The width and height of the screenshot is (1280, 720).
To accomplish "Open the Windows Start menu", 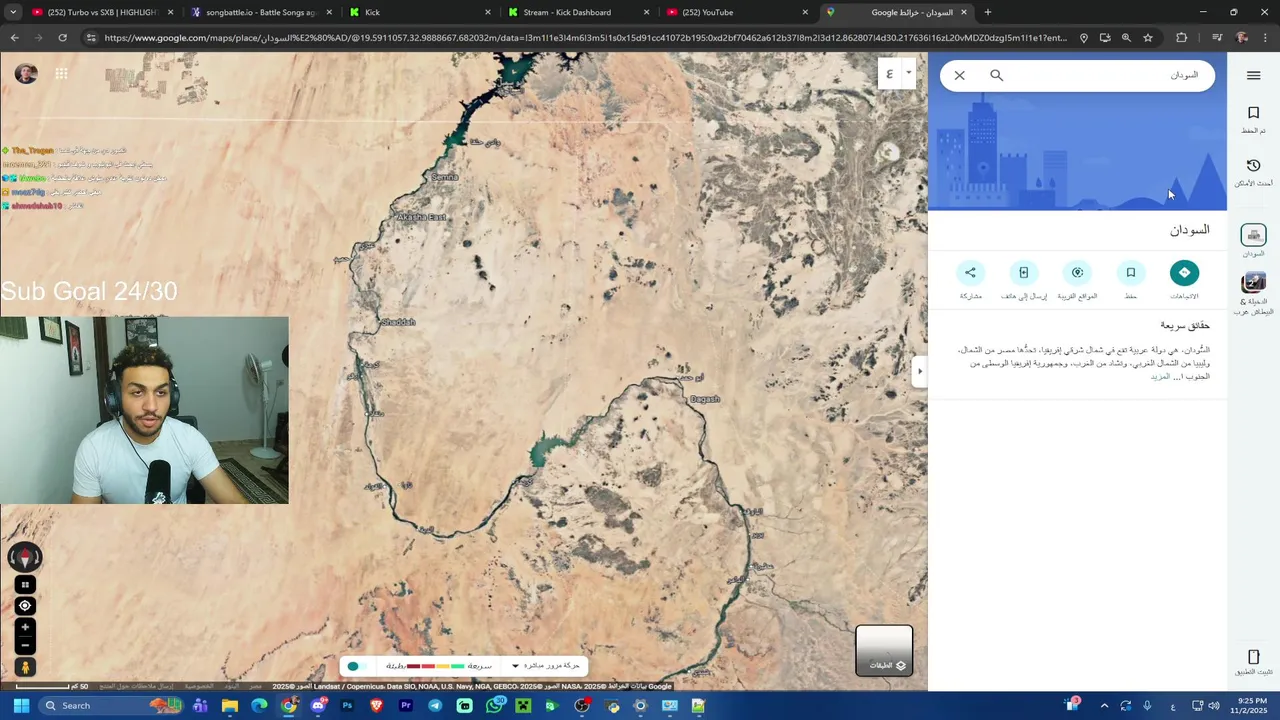I will coord(21,706).
